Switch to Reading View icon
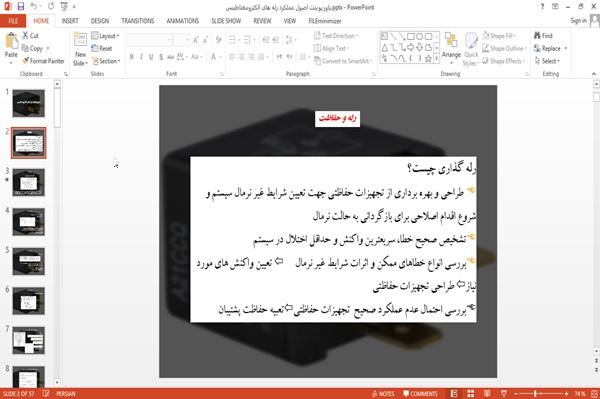This screenshot has width=600, height=399. 487,394
